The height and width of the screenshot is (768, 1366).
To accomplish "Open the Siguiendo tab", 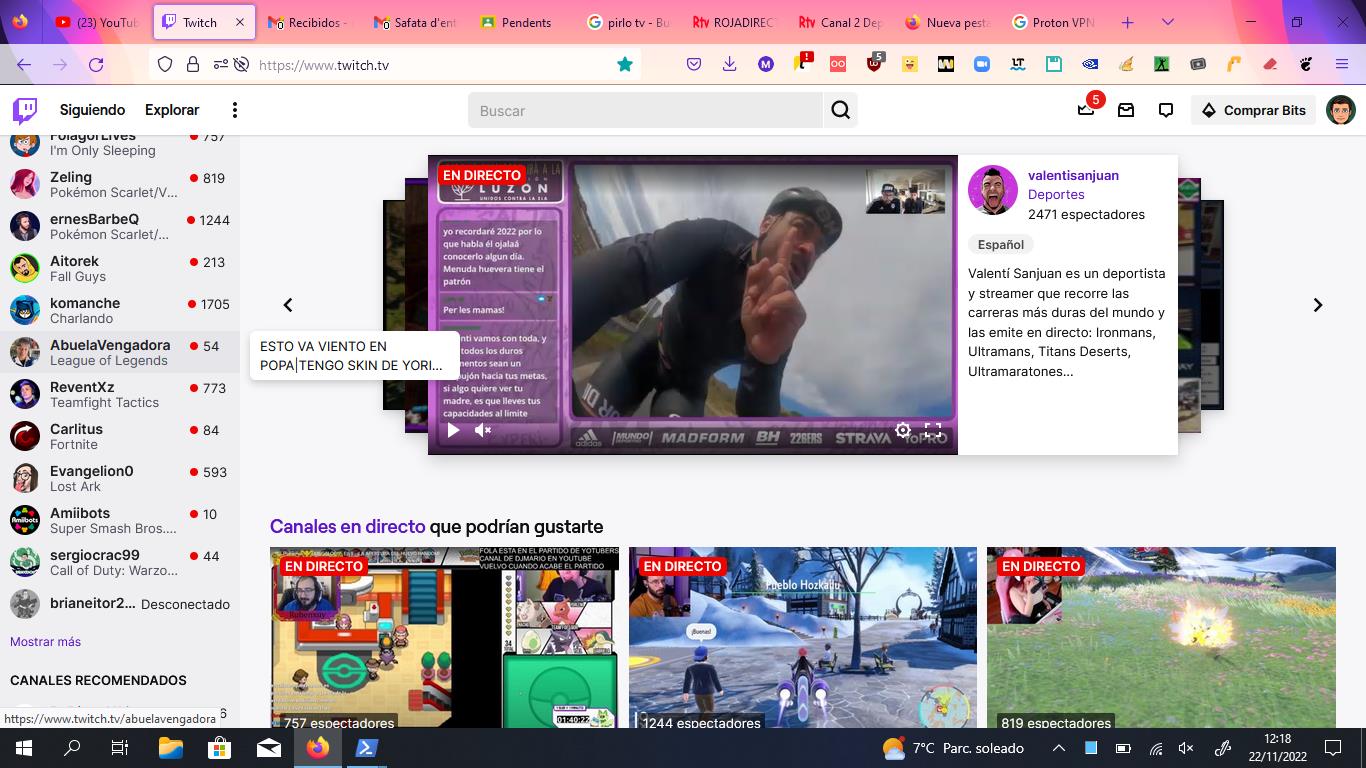I will pyautogui.click(x=92, y=110).
